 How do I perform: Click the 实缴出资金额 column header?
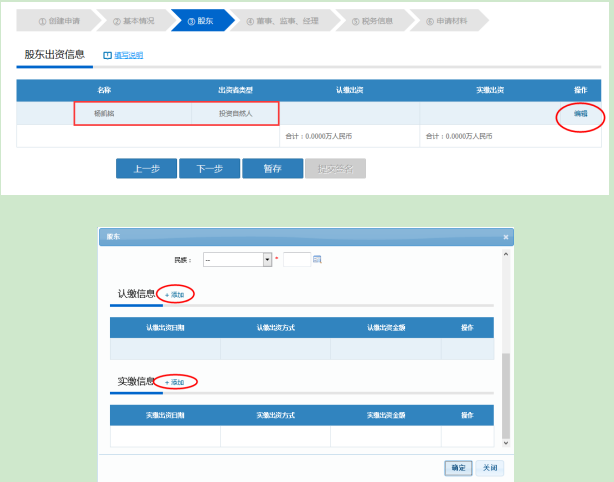point(386,415)
